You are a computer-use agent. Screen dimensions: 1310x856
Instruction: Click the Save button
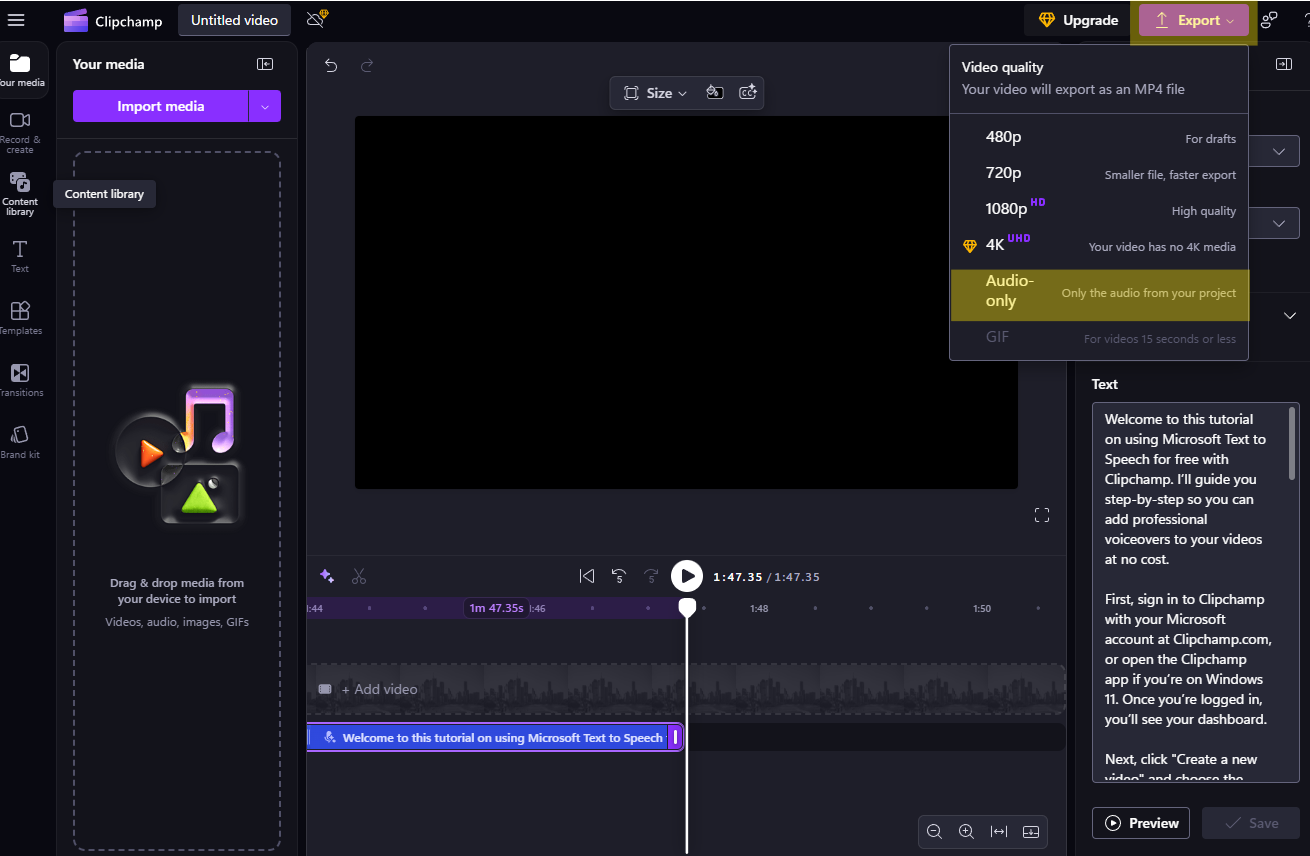tap(1251, 823)
